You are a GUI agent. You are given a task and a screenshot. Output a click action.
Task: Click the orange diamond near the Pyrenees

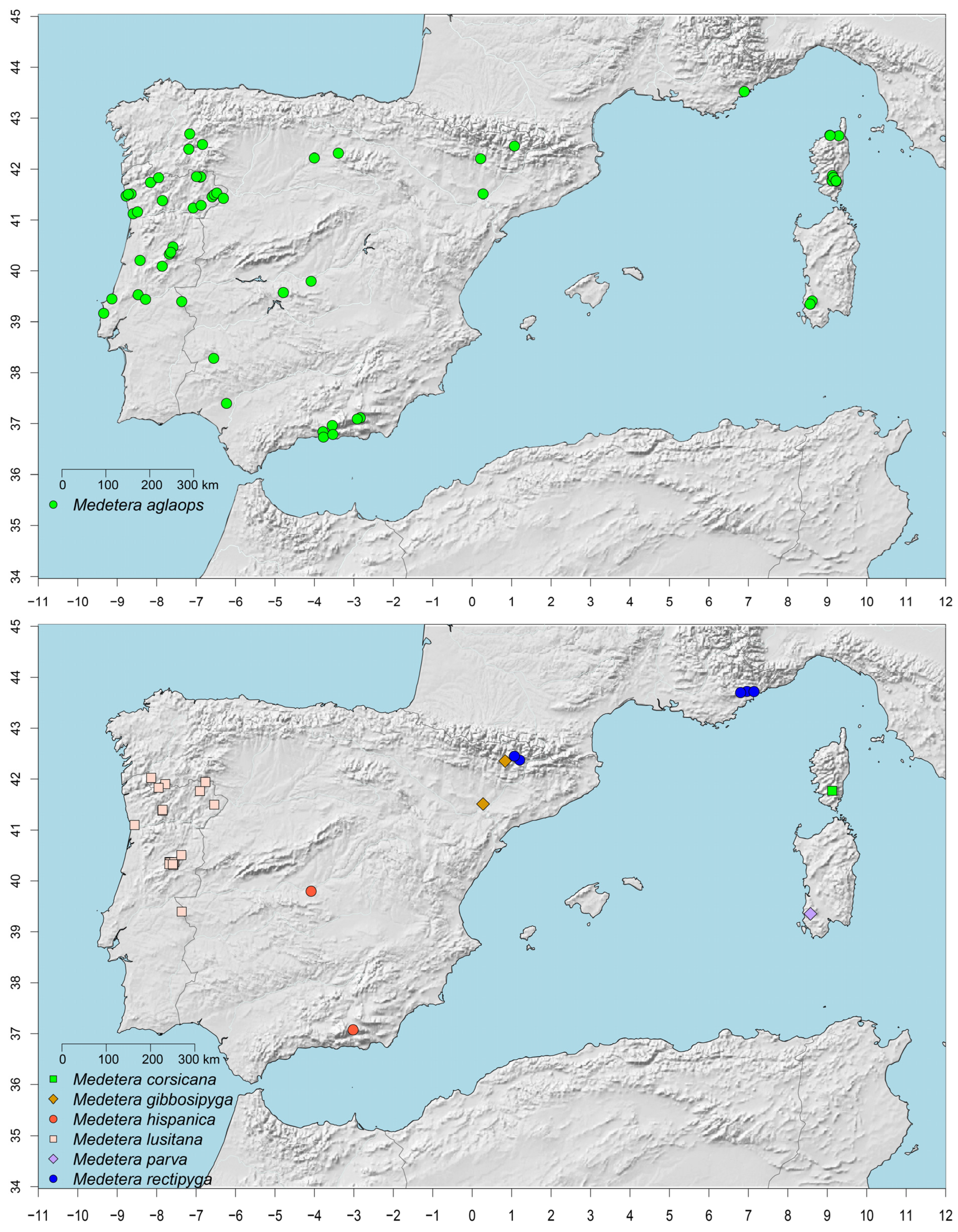pos(505,761)
